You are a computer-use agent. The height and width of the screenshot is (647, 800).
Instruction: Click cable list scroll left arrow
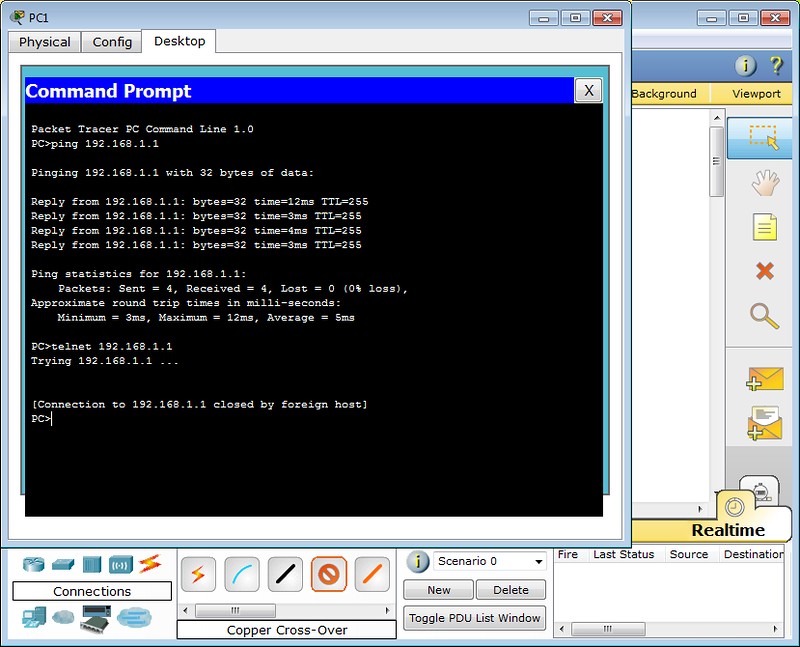point(185,610)
